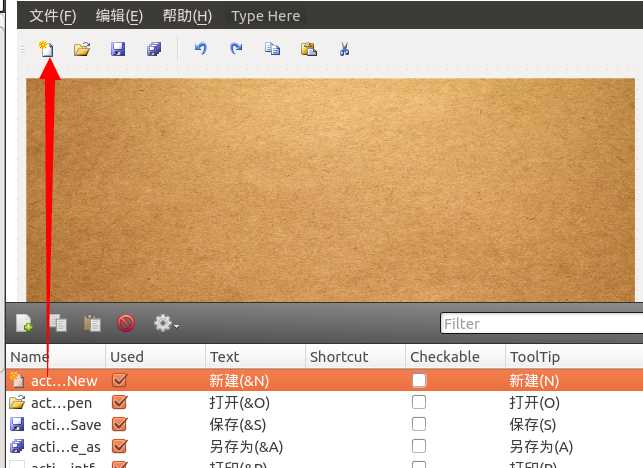The height and width of the screenshot is (468, 643).
Task: Open the 编辑(E) menu
Action: click(119, 16)
